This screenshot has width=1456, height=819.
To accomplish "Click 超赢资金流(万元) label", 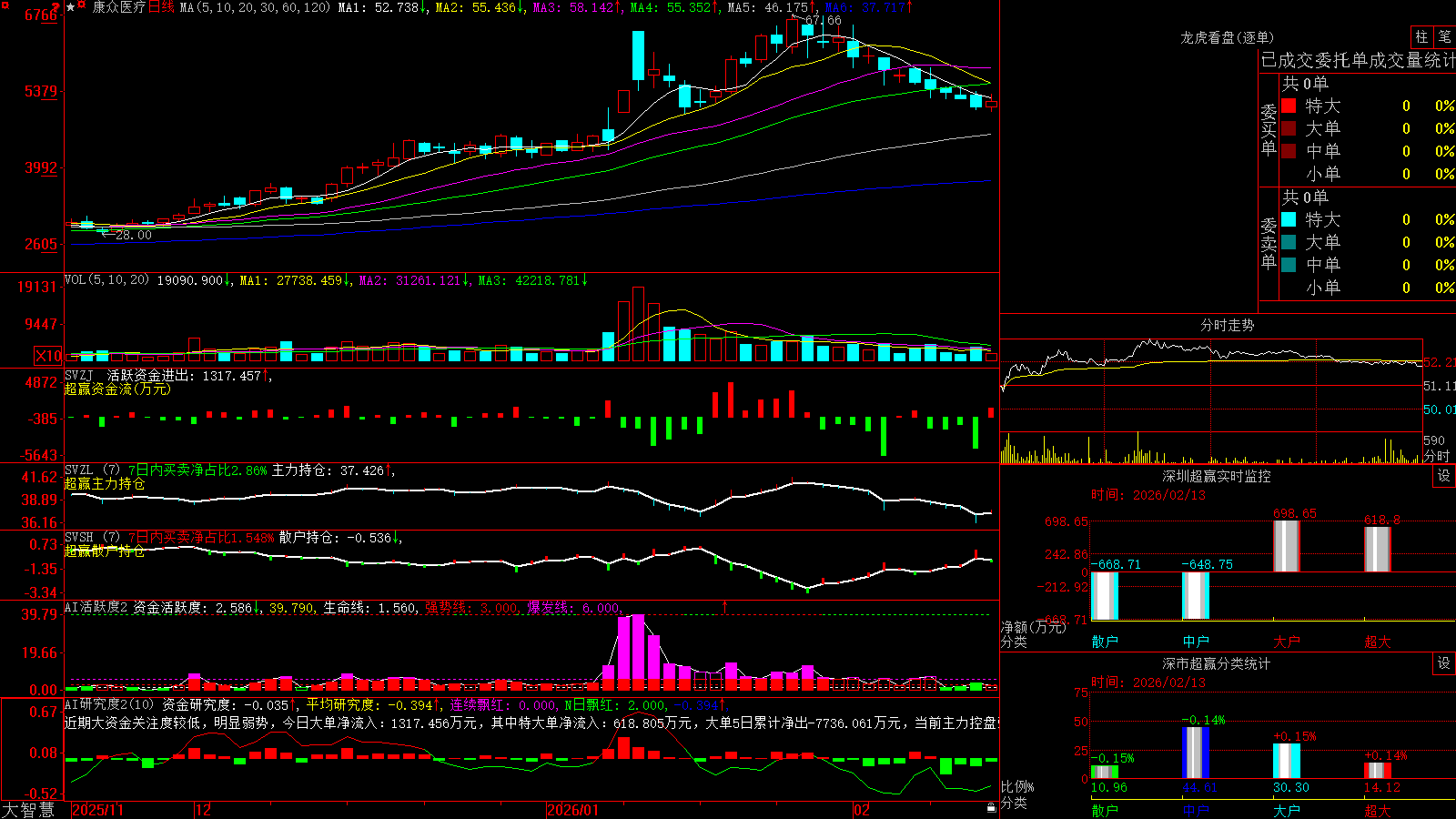I will [x=117, y=389].
